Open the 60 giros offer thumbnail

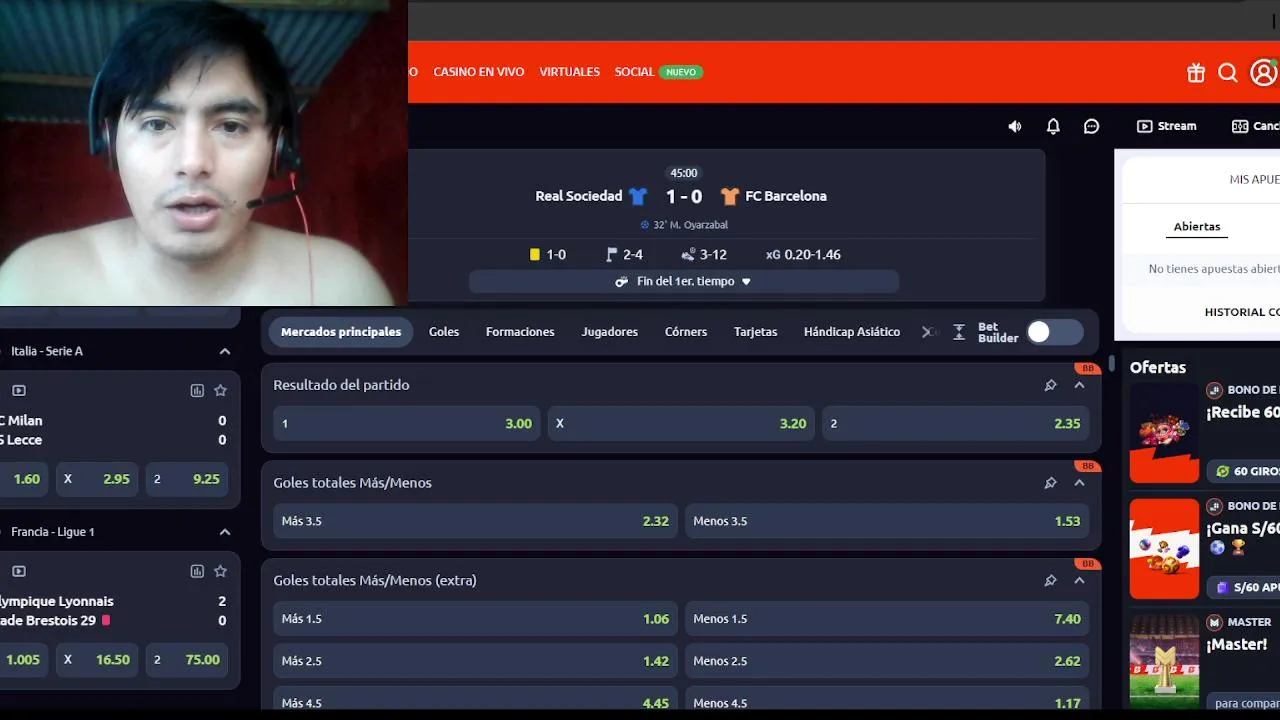coord(1164,434)
